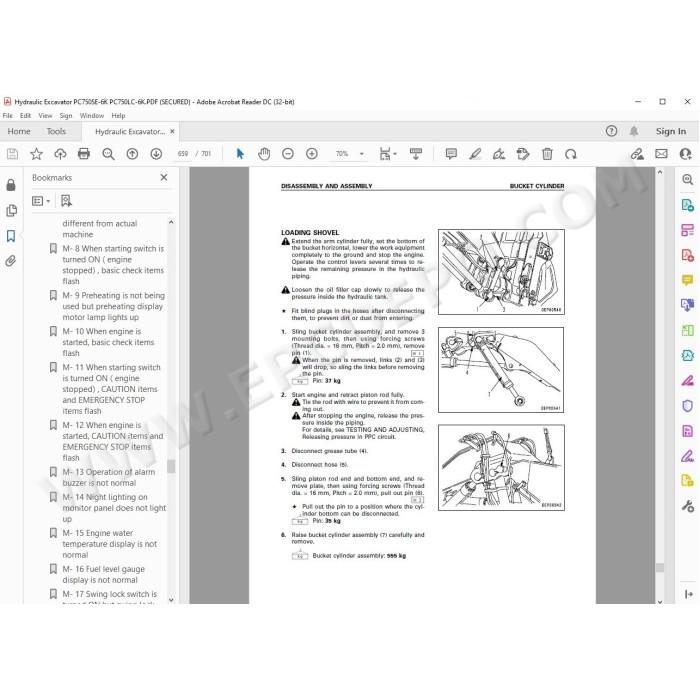Image resolution: width=700 pixels, height=700 pixels.
Task: Switch to the Tools tab
Action: click(x=56, y=131)
